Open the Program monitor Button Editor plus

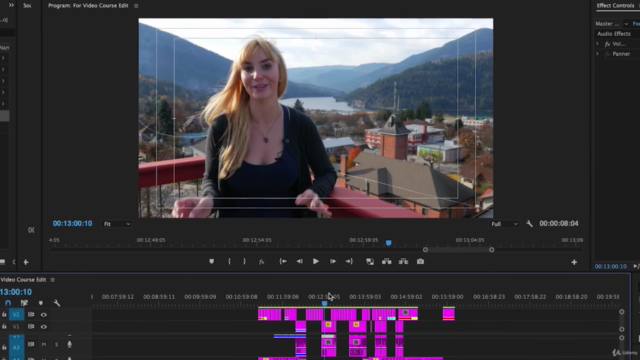574,262
